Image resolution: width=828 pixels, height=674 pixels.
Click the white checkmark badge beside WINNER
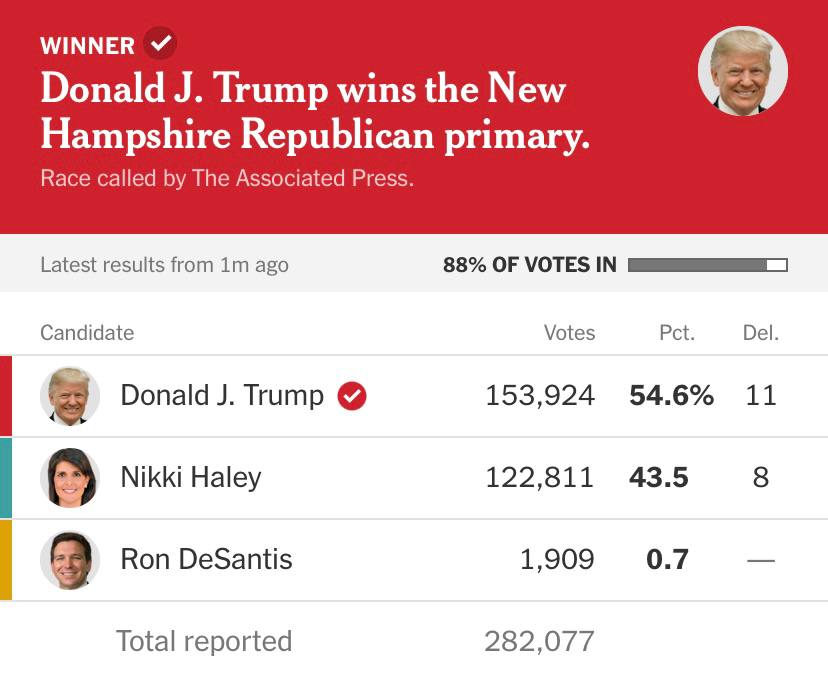click(x=160, y=44)
